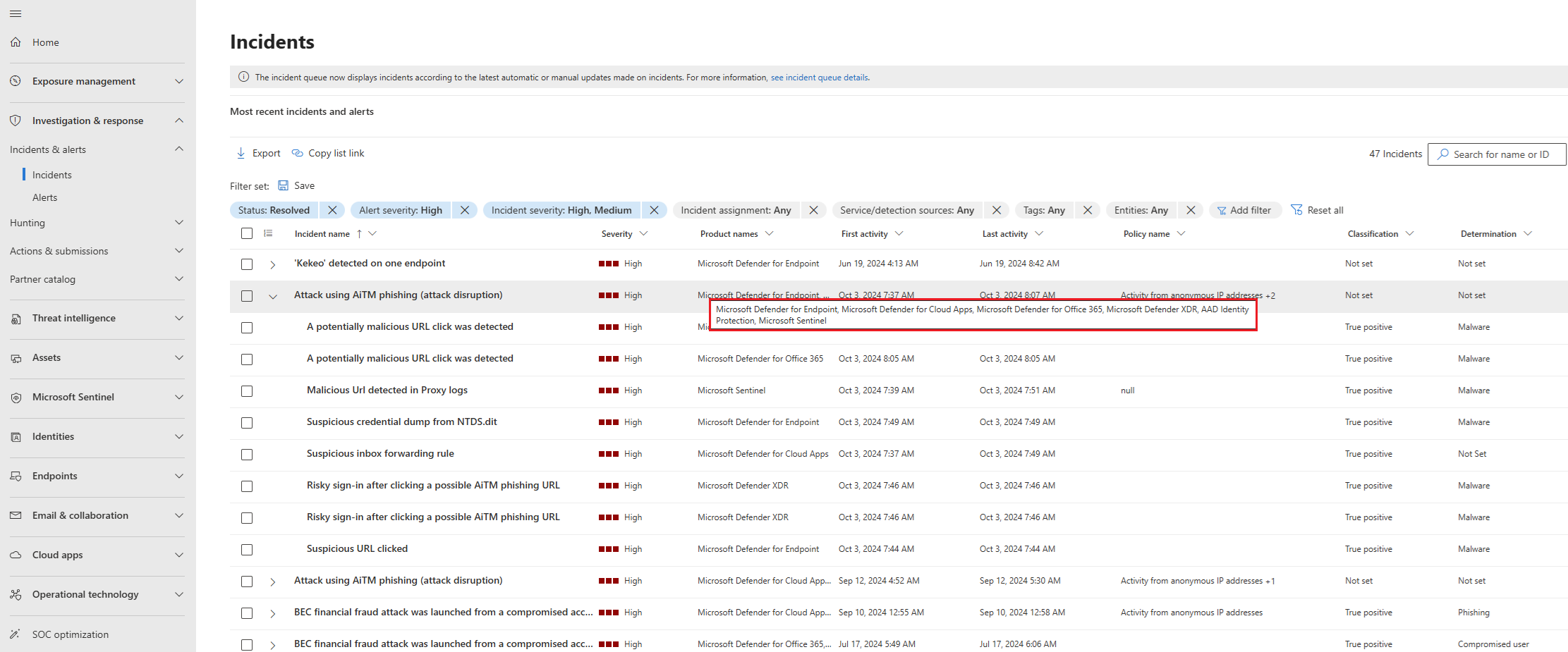Click the hamburger navigation menu icon
The height and width of the screenshot is (652, 1568).
click(x=16, y=13)
